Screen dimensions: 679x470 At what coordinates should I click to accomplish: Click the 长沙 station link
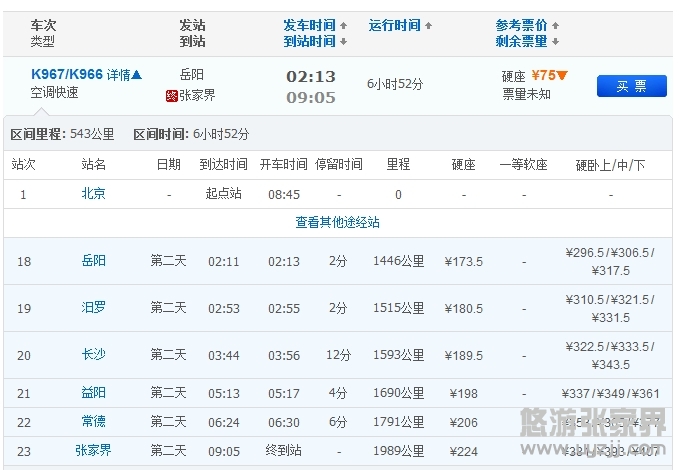tap(93, 355)
